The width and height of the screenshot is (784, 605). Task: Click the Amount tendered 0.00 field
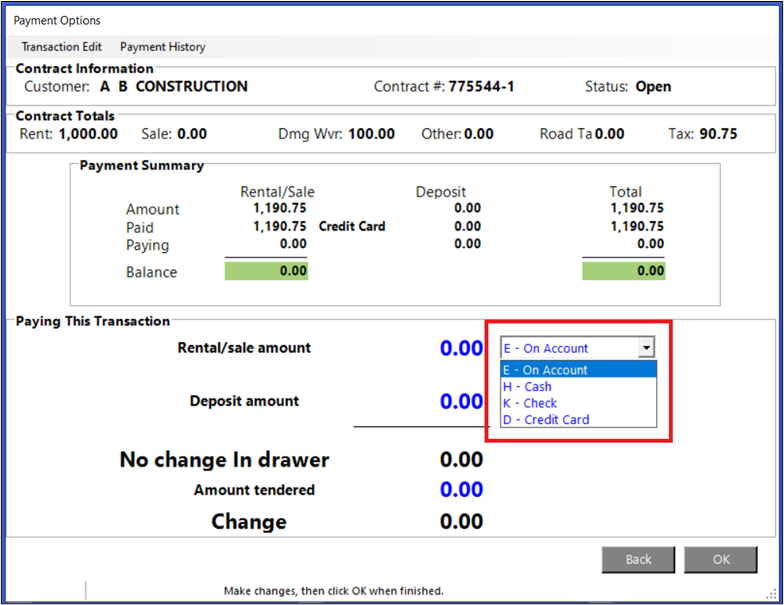click(461, 489)
